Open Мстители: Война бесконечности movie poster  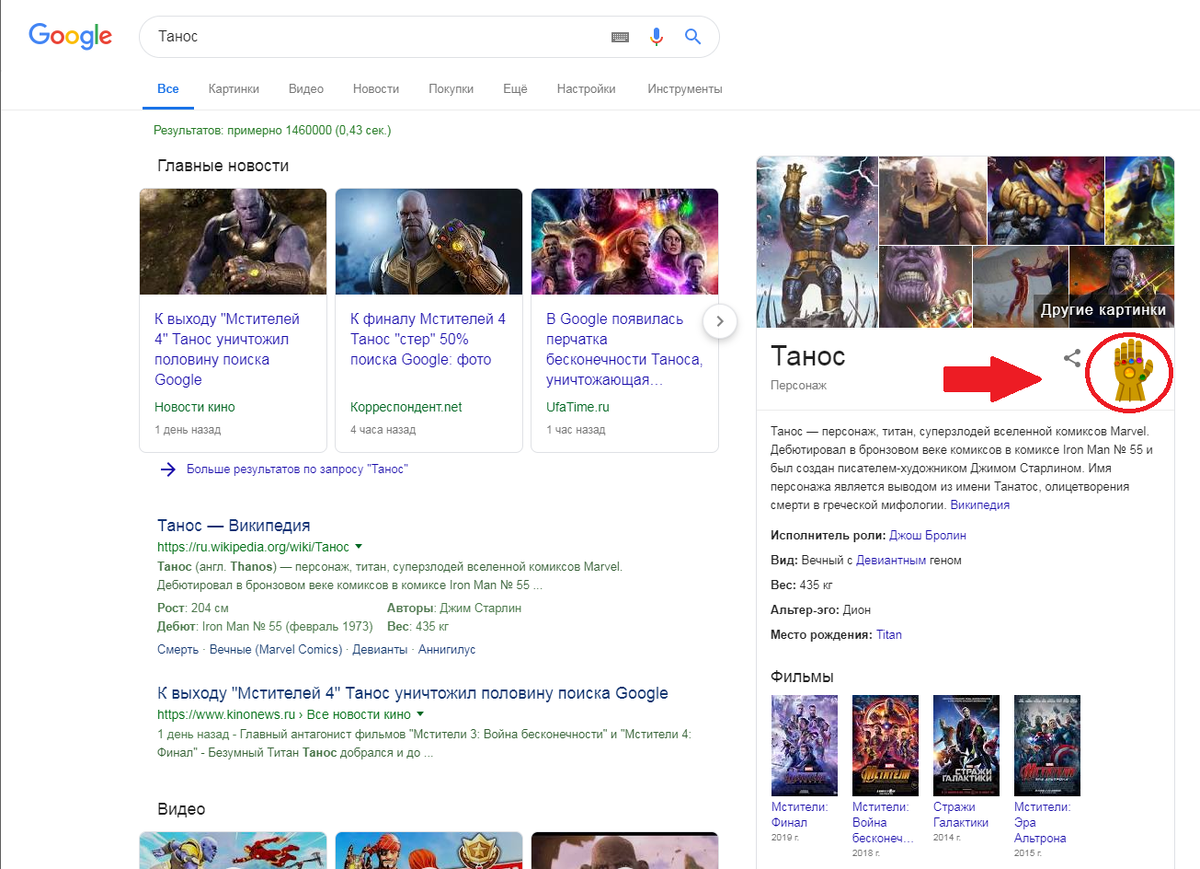(885, 745)
